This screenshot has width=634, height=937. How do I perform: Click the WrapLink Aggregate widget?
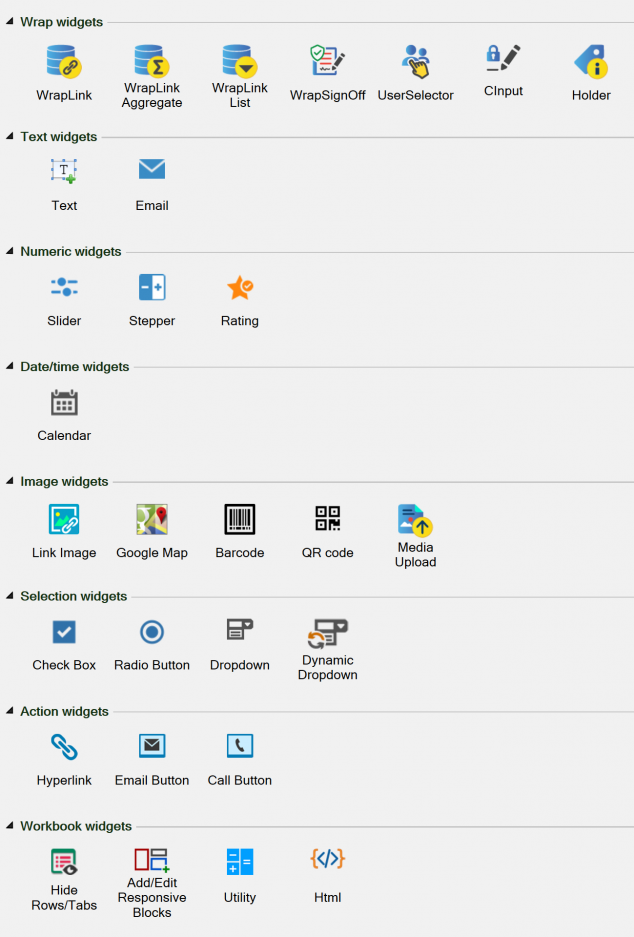click(152, 62)
